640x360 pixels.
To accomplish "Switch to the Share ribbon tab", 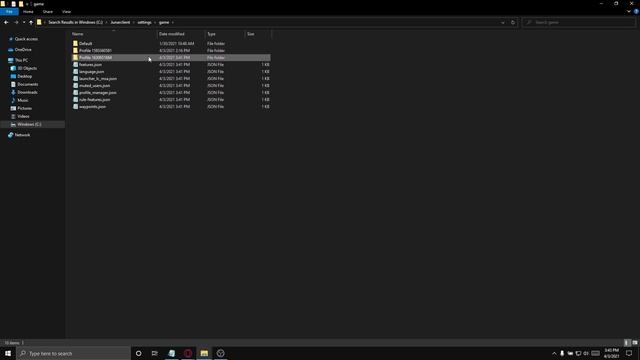I will click(x=48, y=12).
